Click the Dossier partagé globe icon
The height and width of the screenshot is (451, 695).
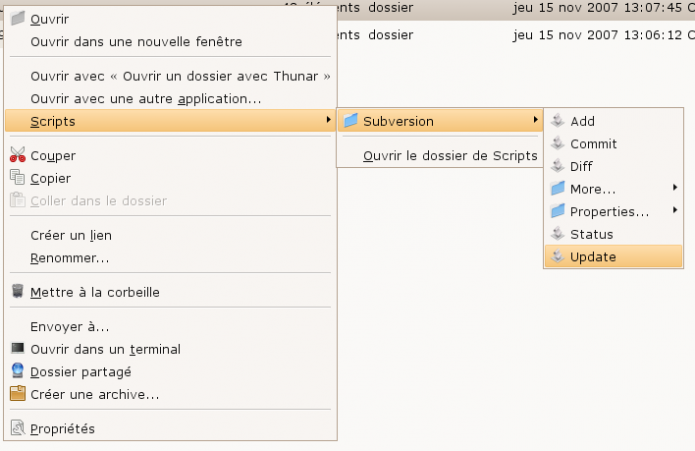point(17,371)
